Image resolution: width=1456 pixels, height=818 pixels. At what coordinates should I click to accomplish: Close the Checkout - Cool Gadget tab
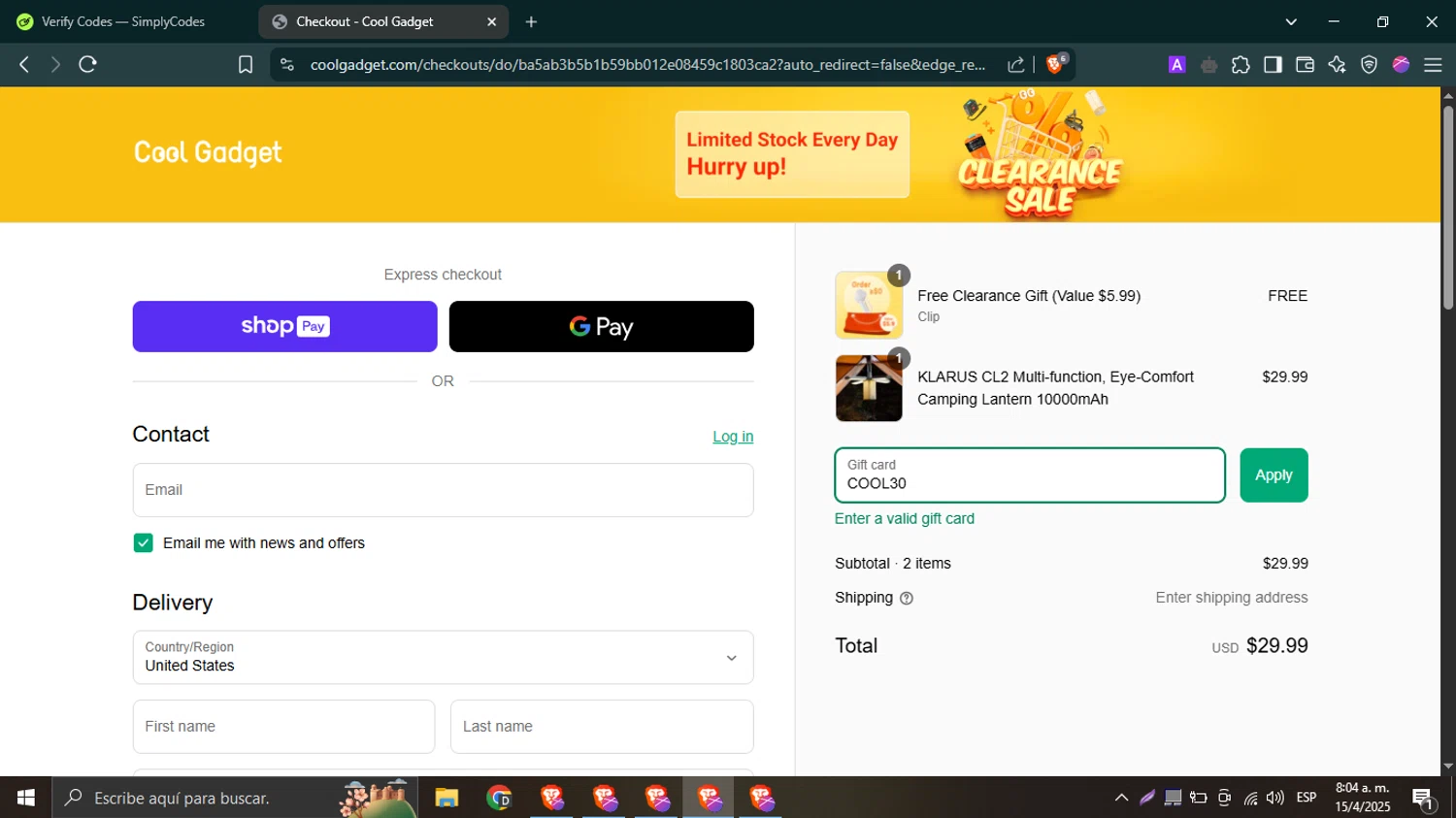click(491, 21)
